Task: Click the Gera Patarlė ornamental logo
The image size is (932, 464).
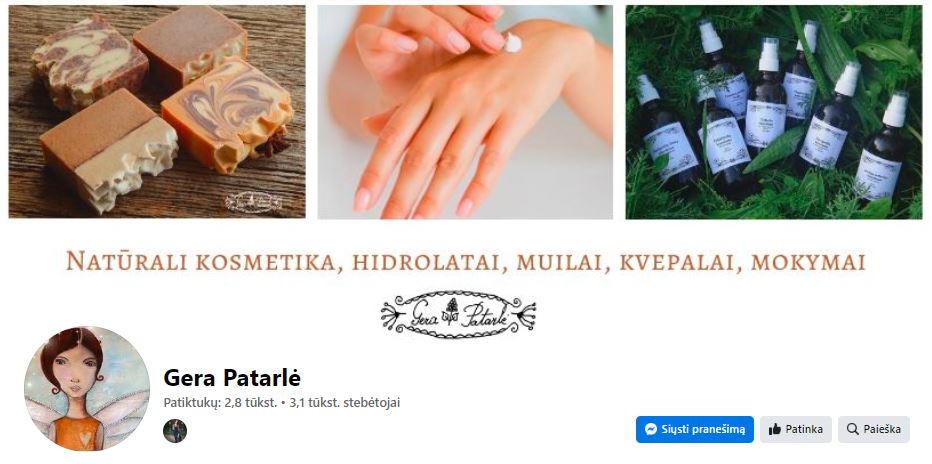Action: click(x=458, y=314)
